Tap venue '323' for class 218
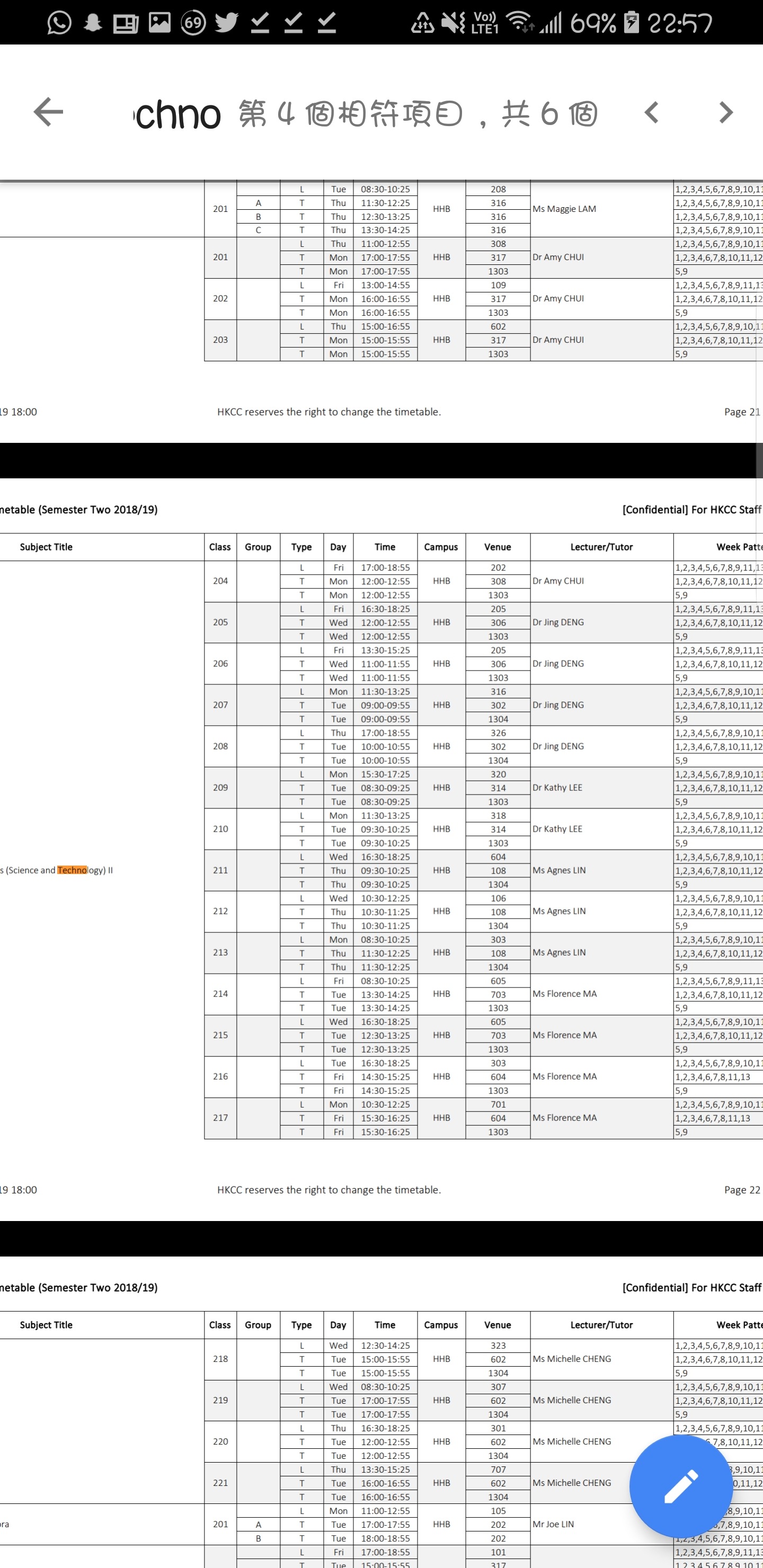Screen dimensions: 763x1568 (498, 1346)
